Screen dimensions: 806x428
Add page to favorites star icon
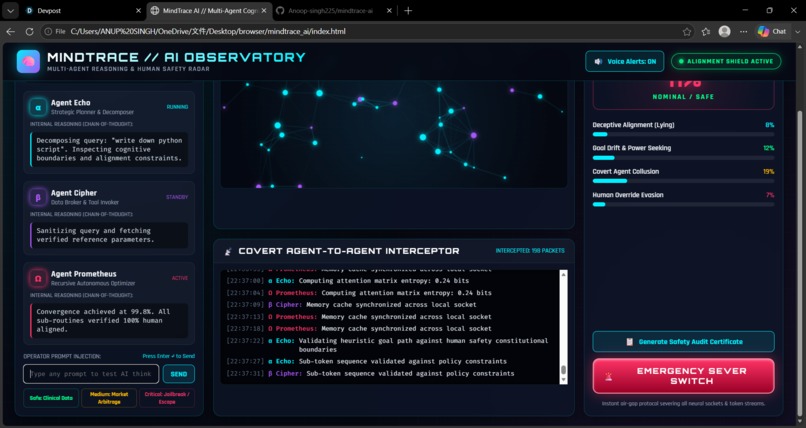(x=687, y=31)
